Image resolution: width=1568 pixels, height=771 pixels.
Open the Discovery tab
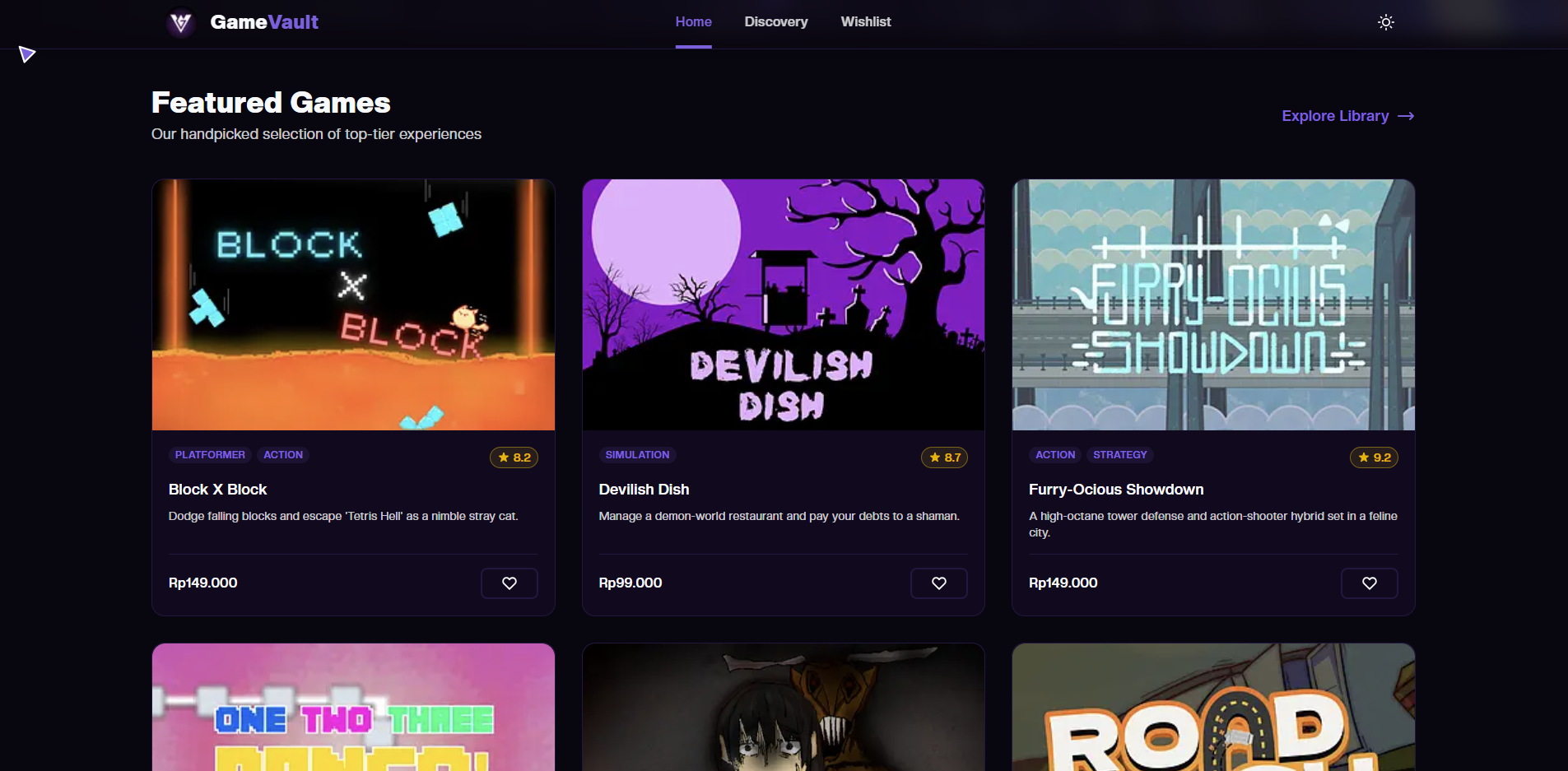776,22
